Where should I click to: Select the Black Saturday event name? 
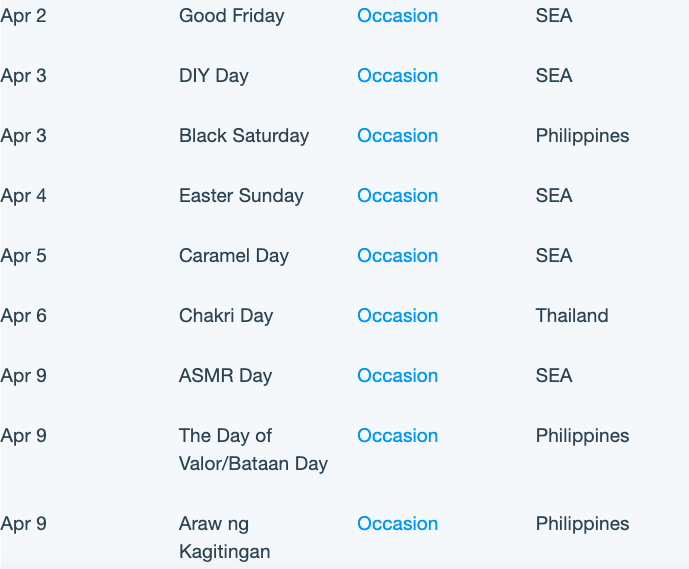[244, 136]
